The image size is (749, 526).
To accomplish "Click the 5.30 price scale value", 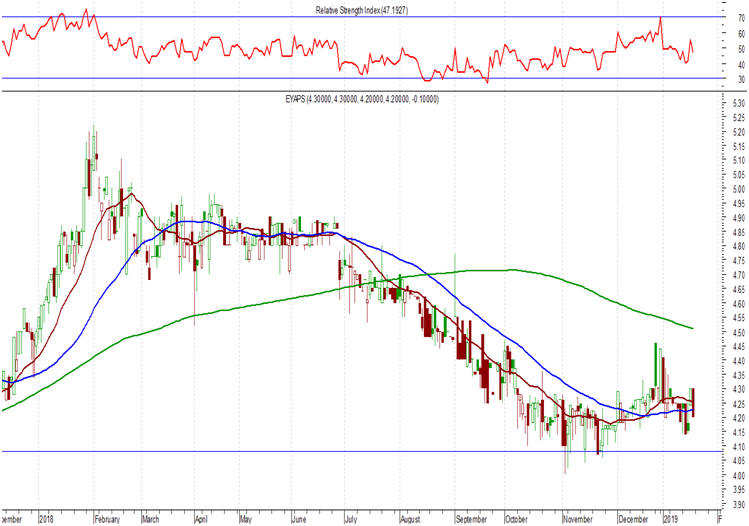I will coord(738,104).
